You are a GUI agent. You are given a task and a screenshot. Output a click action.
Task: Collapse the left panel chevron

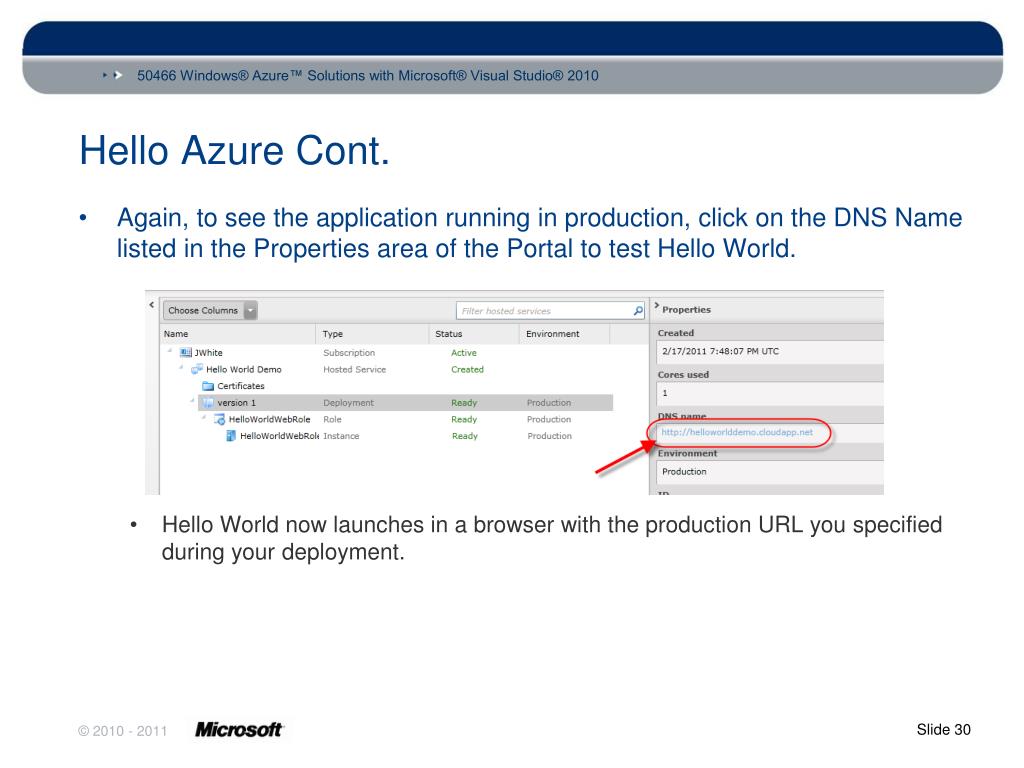pyautogui.click(x=152, y=305)
